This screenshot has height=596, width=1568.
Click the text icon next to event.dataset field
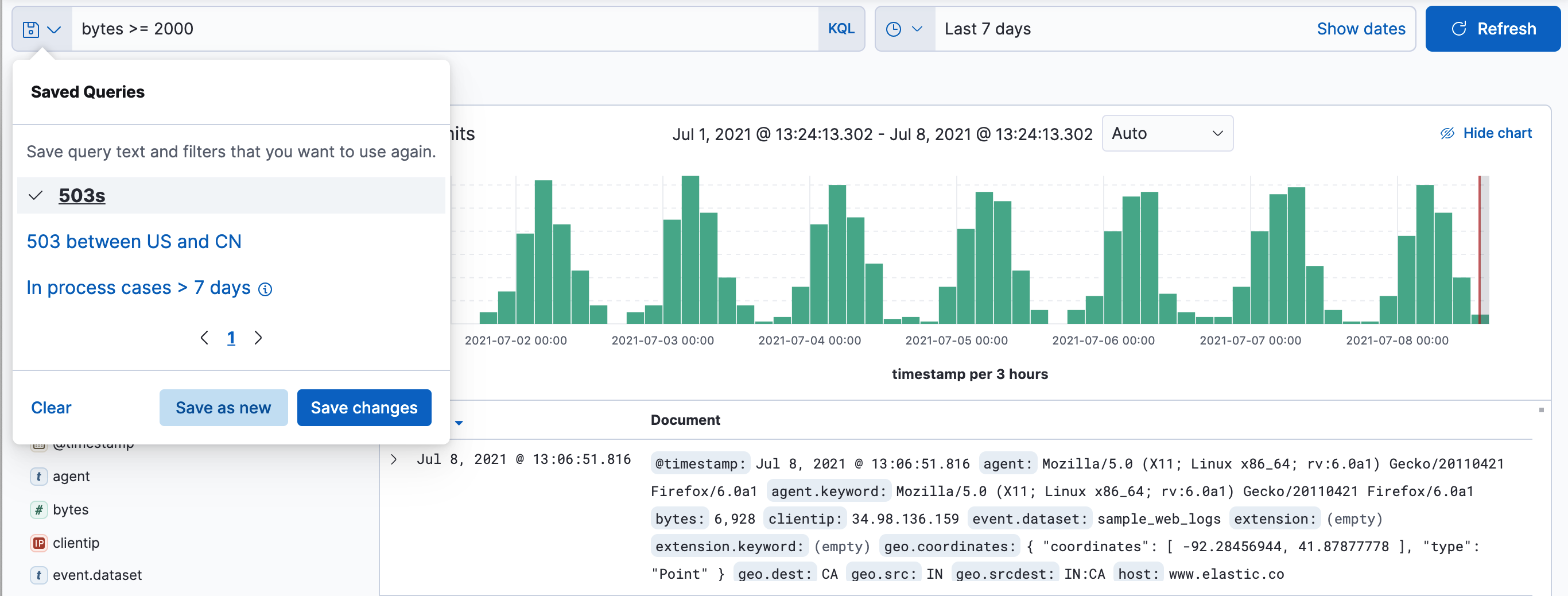[x=38, y=575]
